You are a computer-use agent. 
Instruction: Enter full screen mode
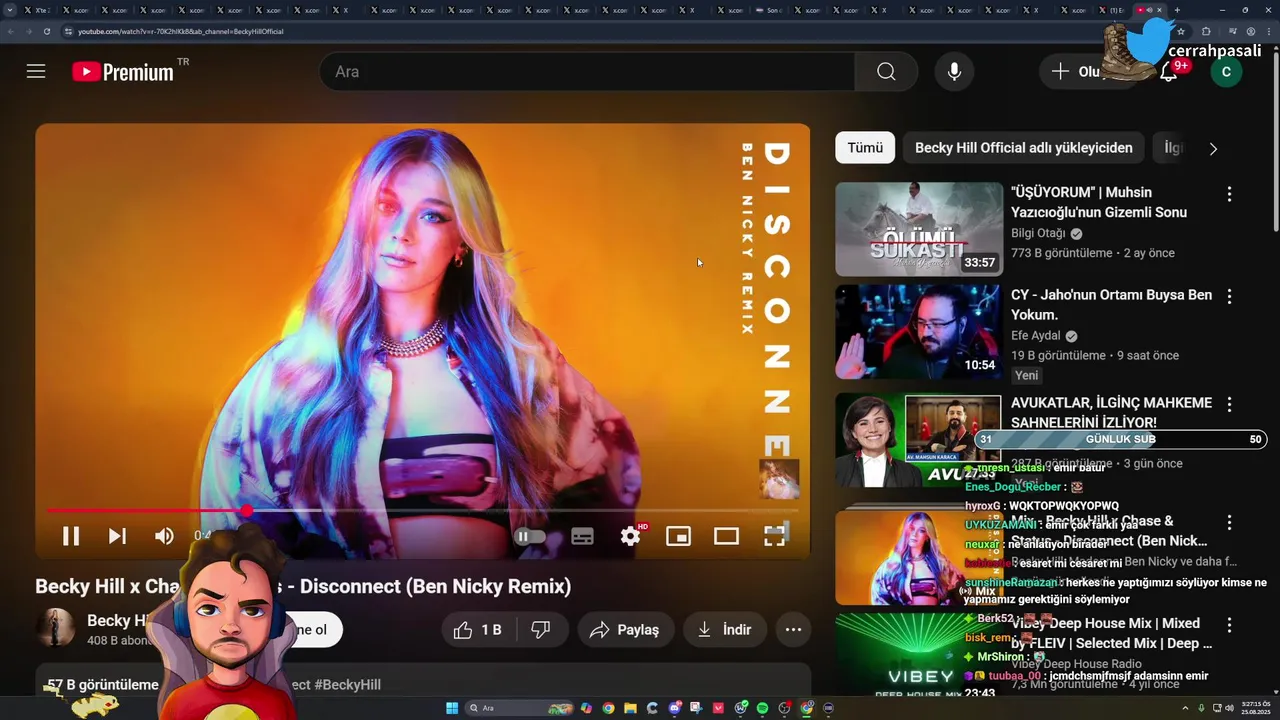(774, 536)
